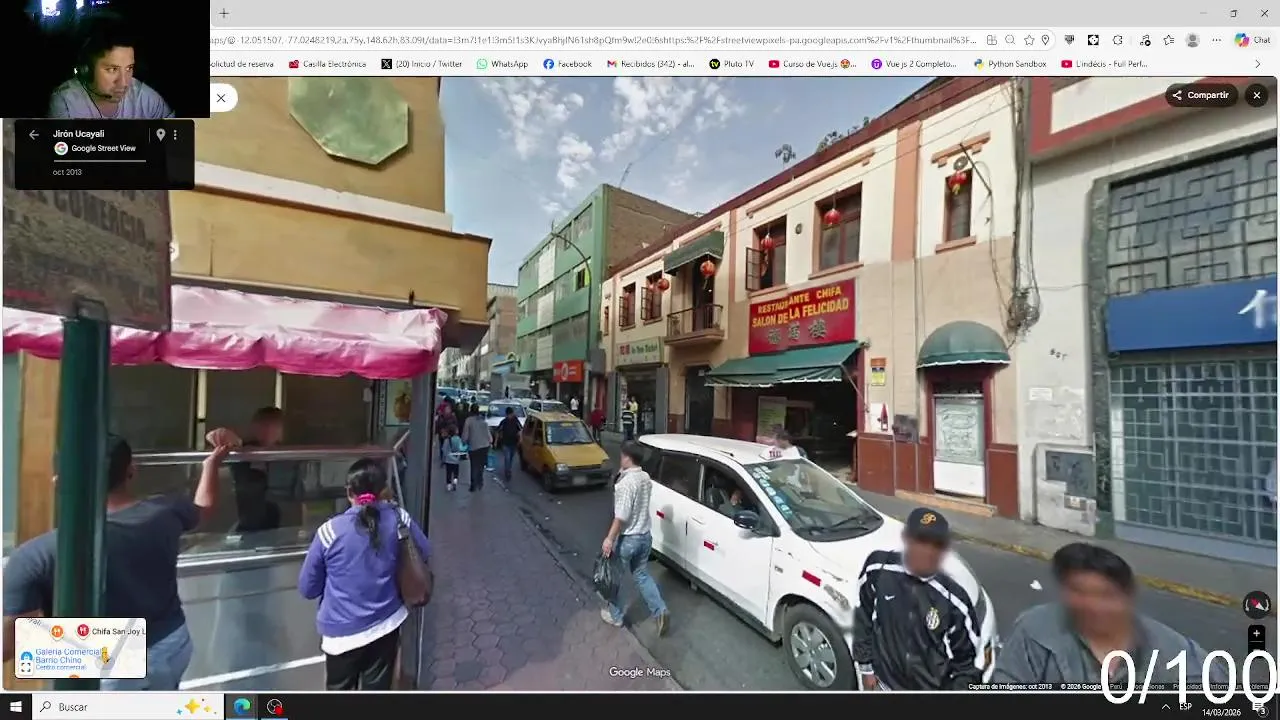Image resolution: width=1280 pixels, height=720 pixels.
Task: Expand the minimap with the fullscreen icon
Action: 26,666
